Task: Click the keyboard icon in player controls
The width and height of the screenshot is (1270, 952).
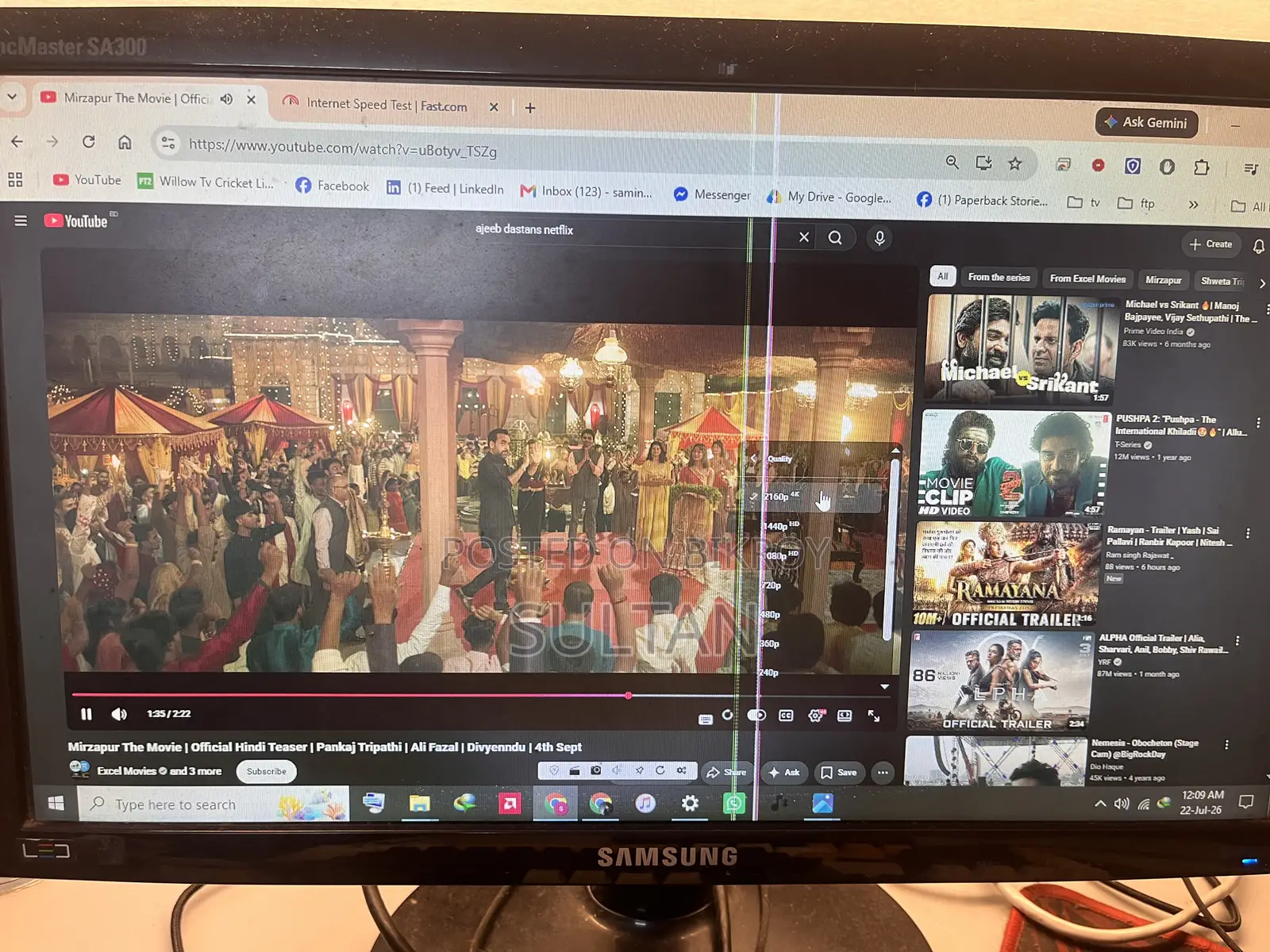Action: pyautogui.click(x=706, y=719)
